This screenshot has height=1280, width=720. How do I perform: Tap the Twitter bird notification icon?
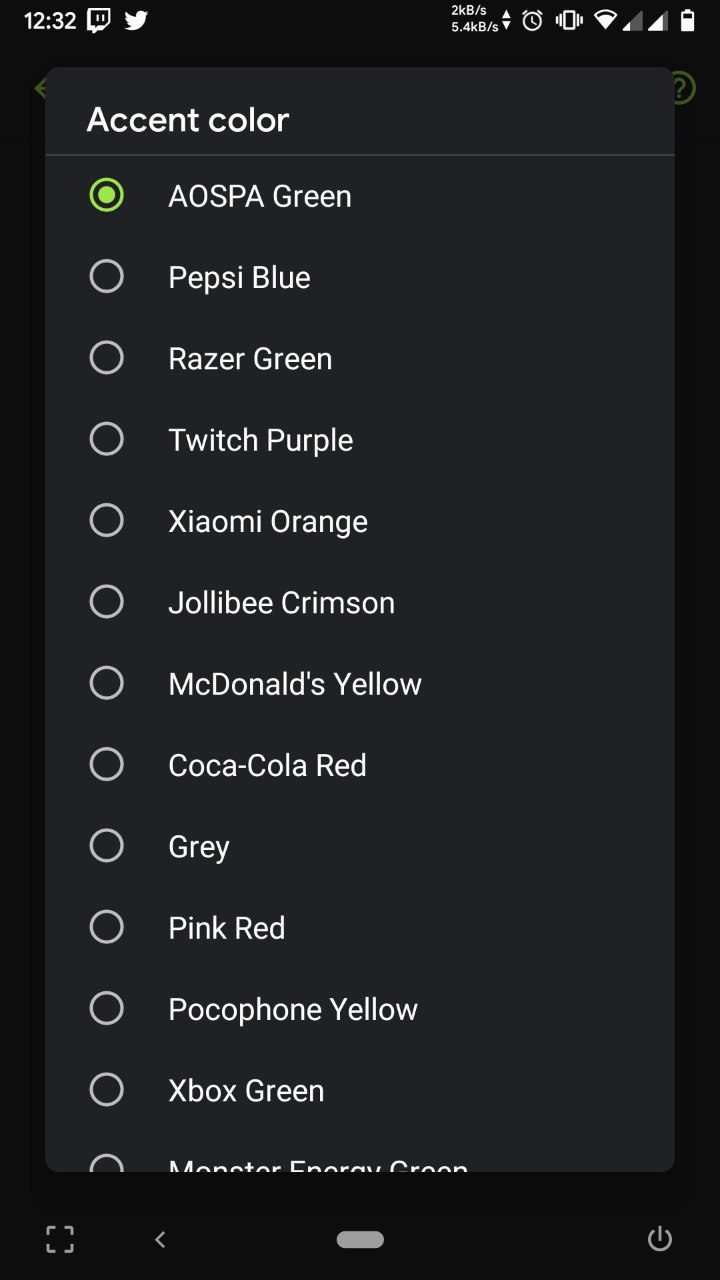(136, 20)
